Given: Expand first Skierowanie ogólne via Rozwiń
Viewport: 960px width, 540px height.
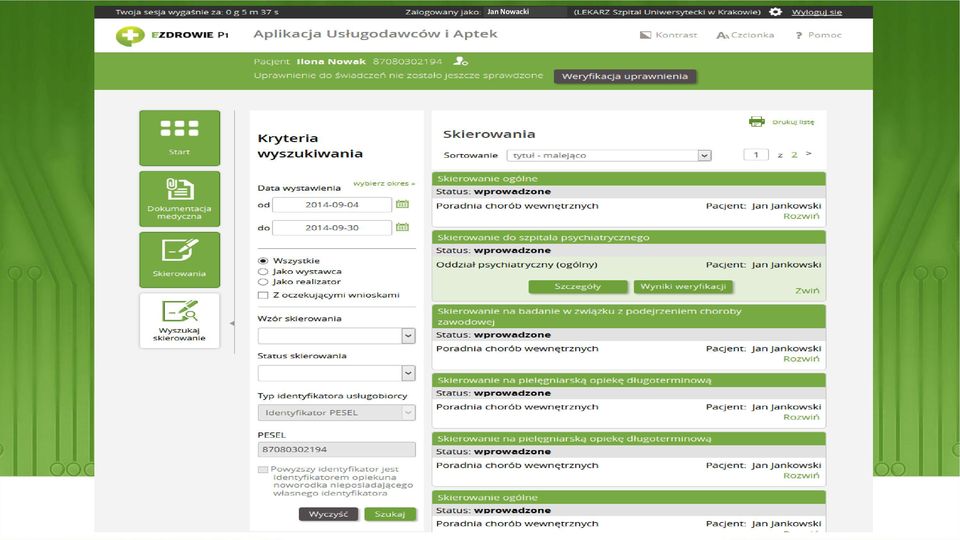Looking at the screenshot, I should [x=801, y=216].
